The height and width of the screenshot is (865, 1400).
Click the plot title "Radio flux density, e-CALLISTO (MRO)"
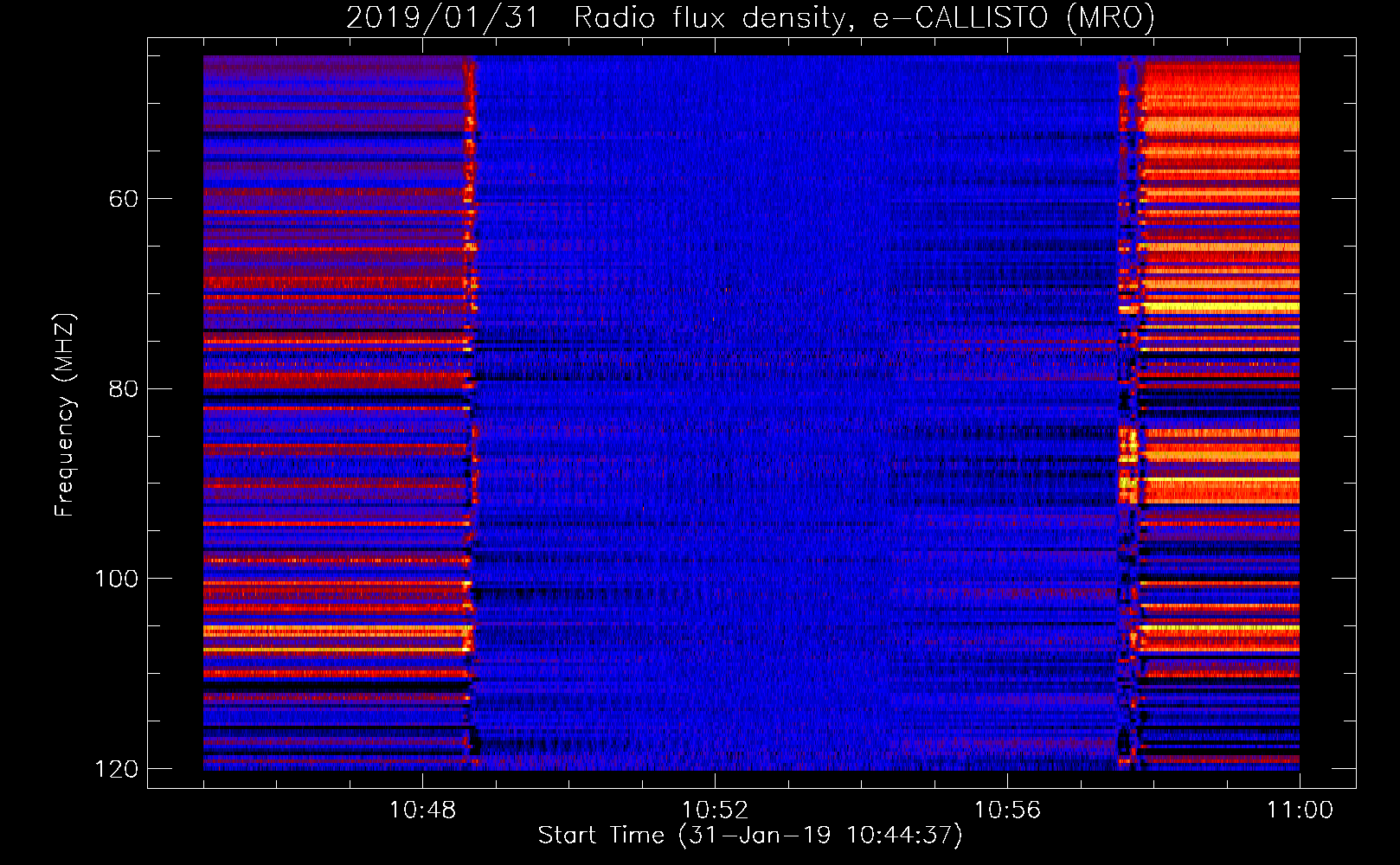pyautogui.click(x=864, y=17)
